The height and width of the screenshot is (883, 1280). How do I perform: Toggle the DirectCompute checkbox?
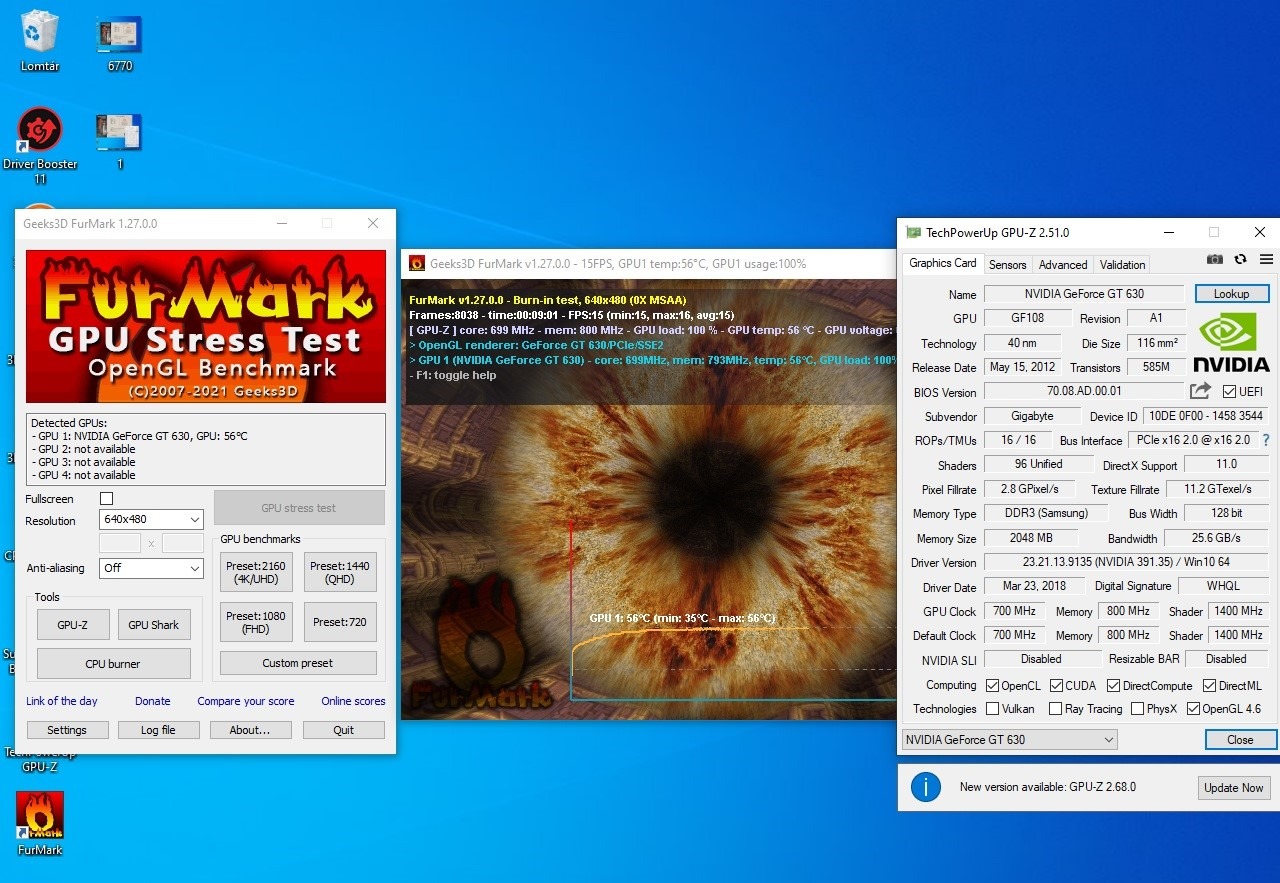1113,685
